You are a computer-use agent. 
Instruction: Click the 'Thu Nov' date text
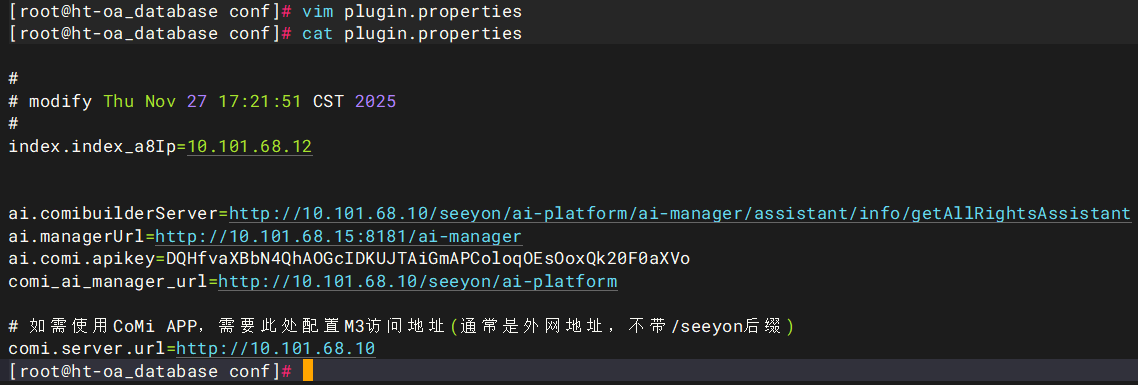[139, 102]
